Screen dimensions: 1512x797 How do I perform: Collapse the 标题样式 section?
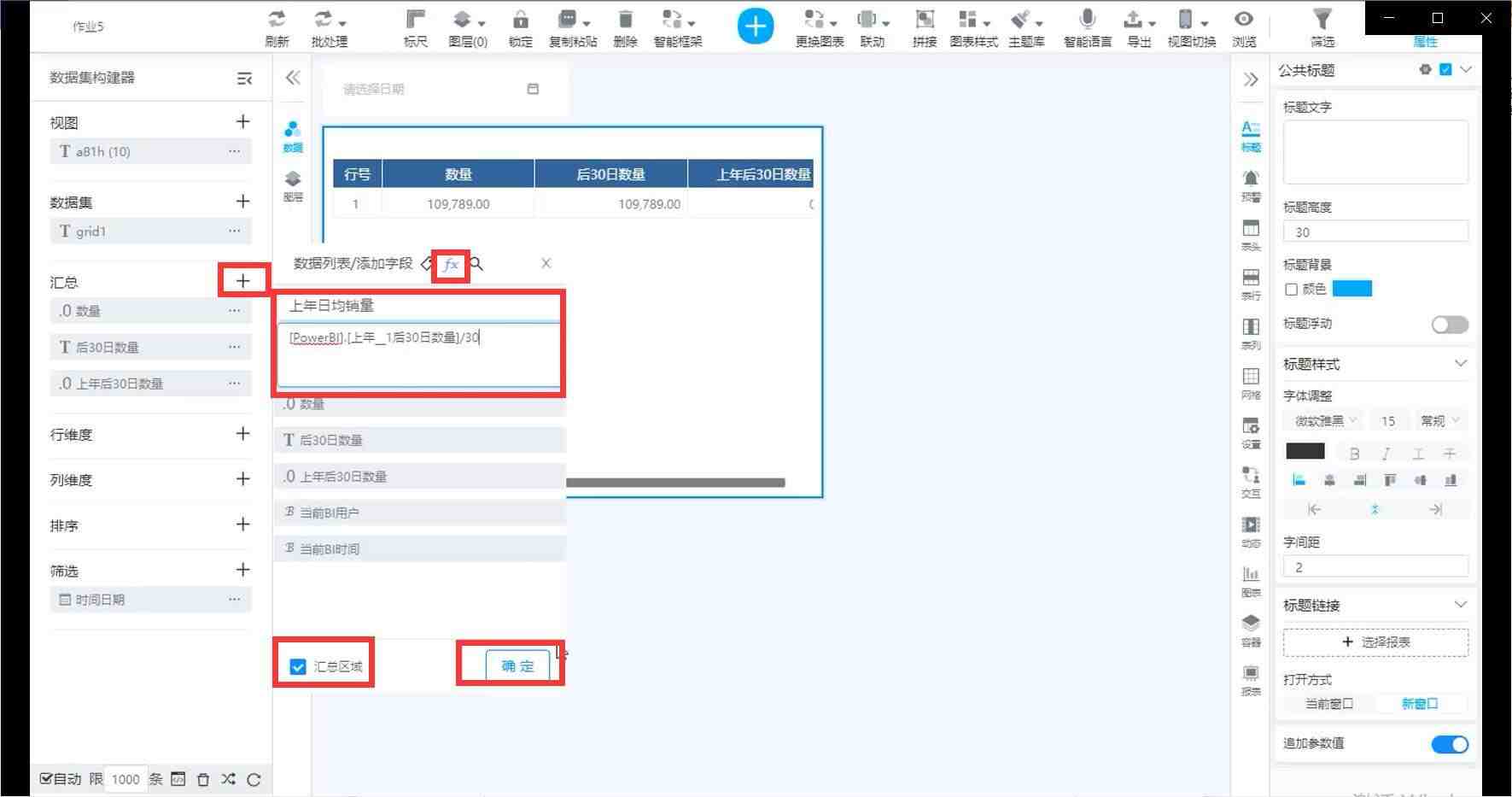click(1461, 363)
